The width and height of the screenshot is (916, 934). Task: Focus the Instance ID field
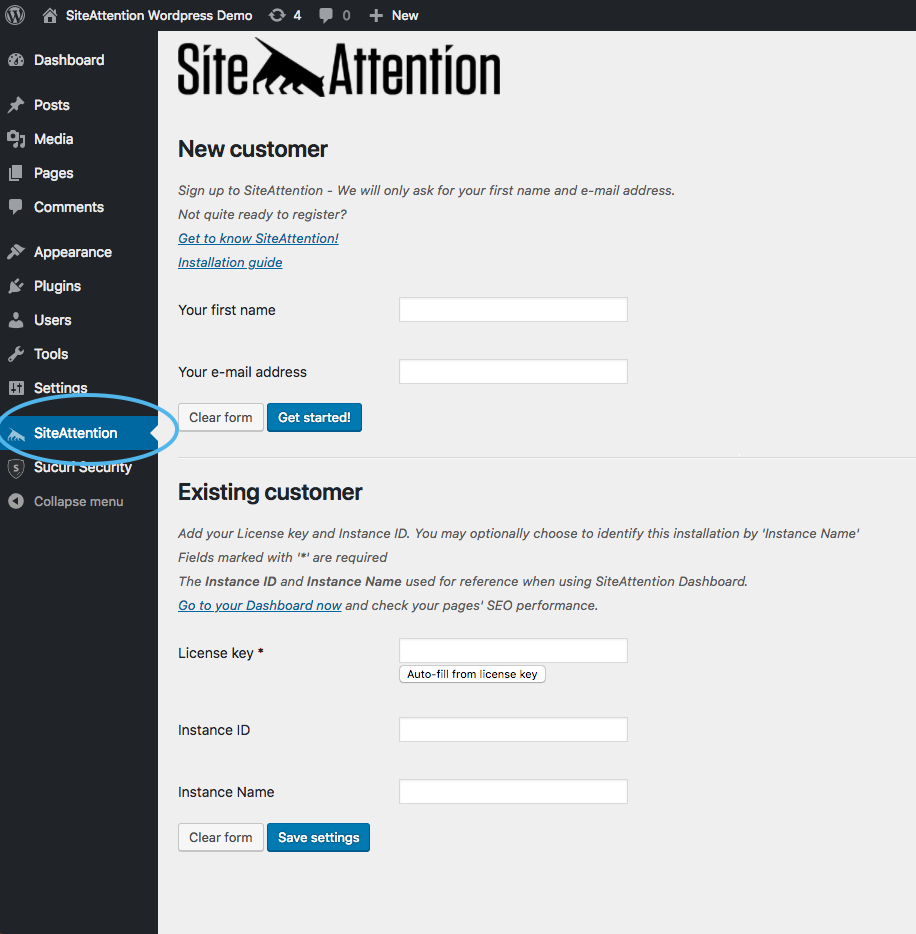(513, 730)
